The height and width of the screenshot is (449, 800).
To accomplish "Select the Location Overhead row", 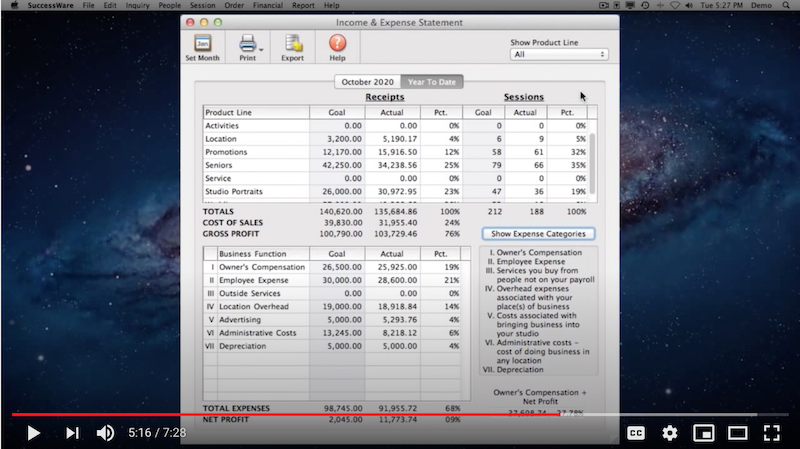I will 332,307.
